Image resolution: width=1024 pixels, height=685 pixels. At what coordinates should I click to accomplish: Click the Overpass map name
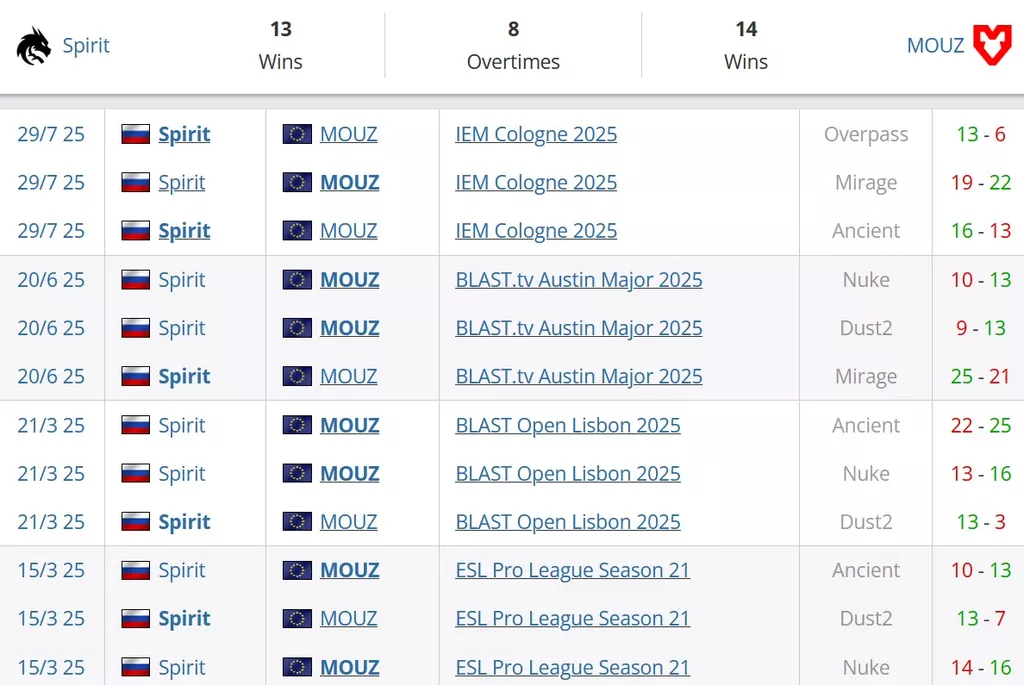coord(866,135)
